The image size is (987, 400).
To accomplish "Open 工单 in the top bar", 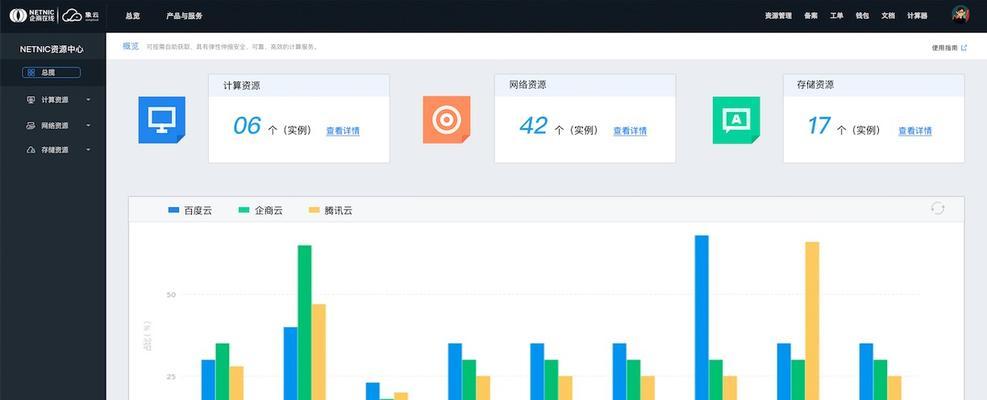I will coord(837,16).
